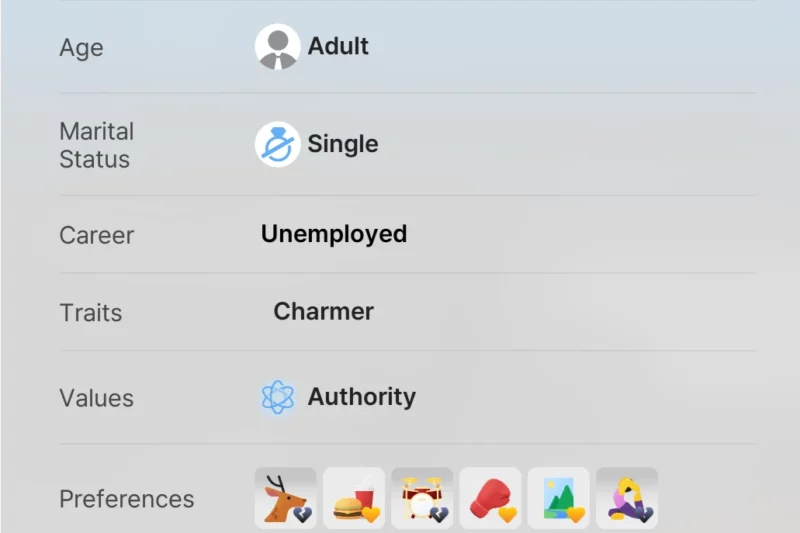Click the Adult age text
800x533 pixels.
[x=338, y=46]
